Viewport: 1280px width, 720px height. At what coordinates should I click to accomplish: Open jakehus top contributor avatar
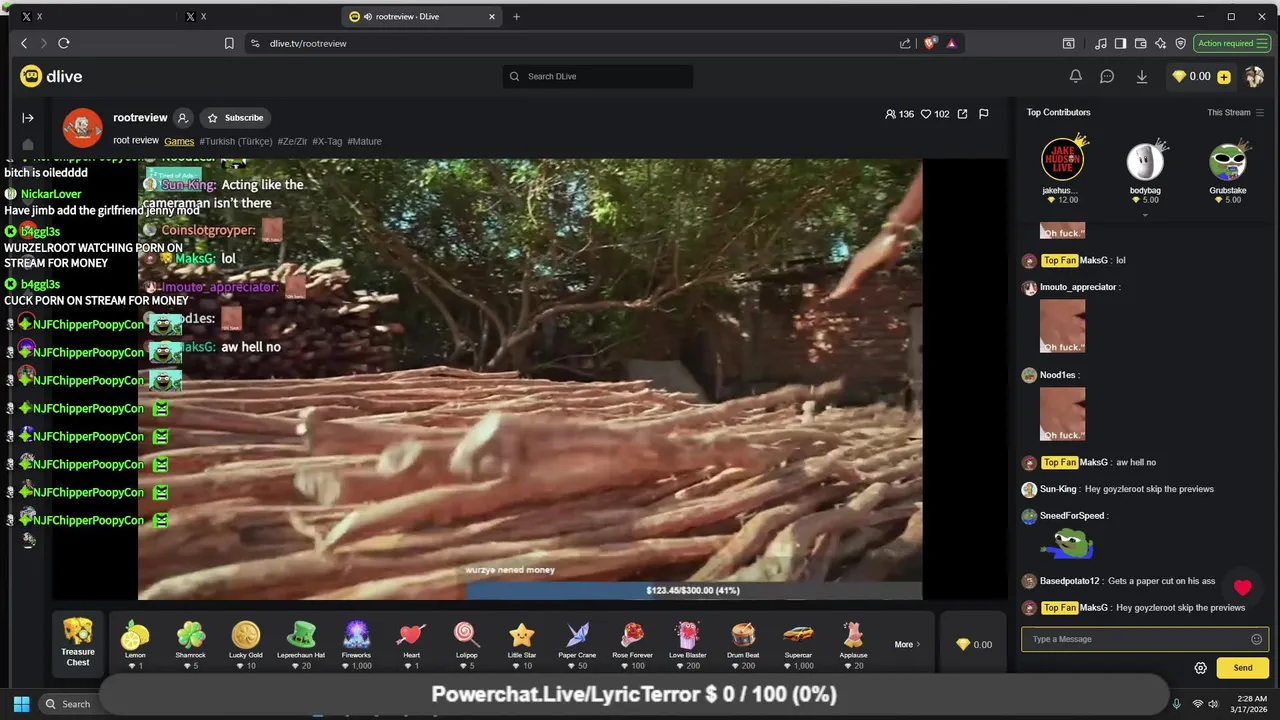coord(1062,160)
